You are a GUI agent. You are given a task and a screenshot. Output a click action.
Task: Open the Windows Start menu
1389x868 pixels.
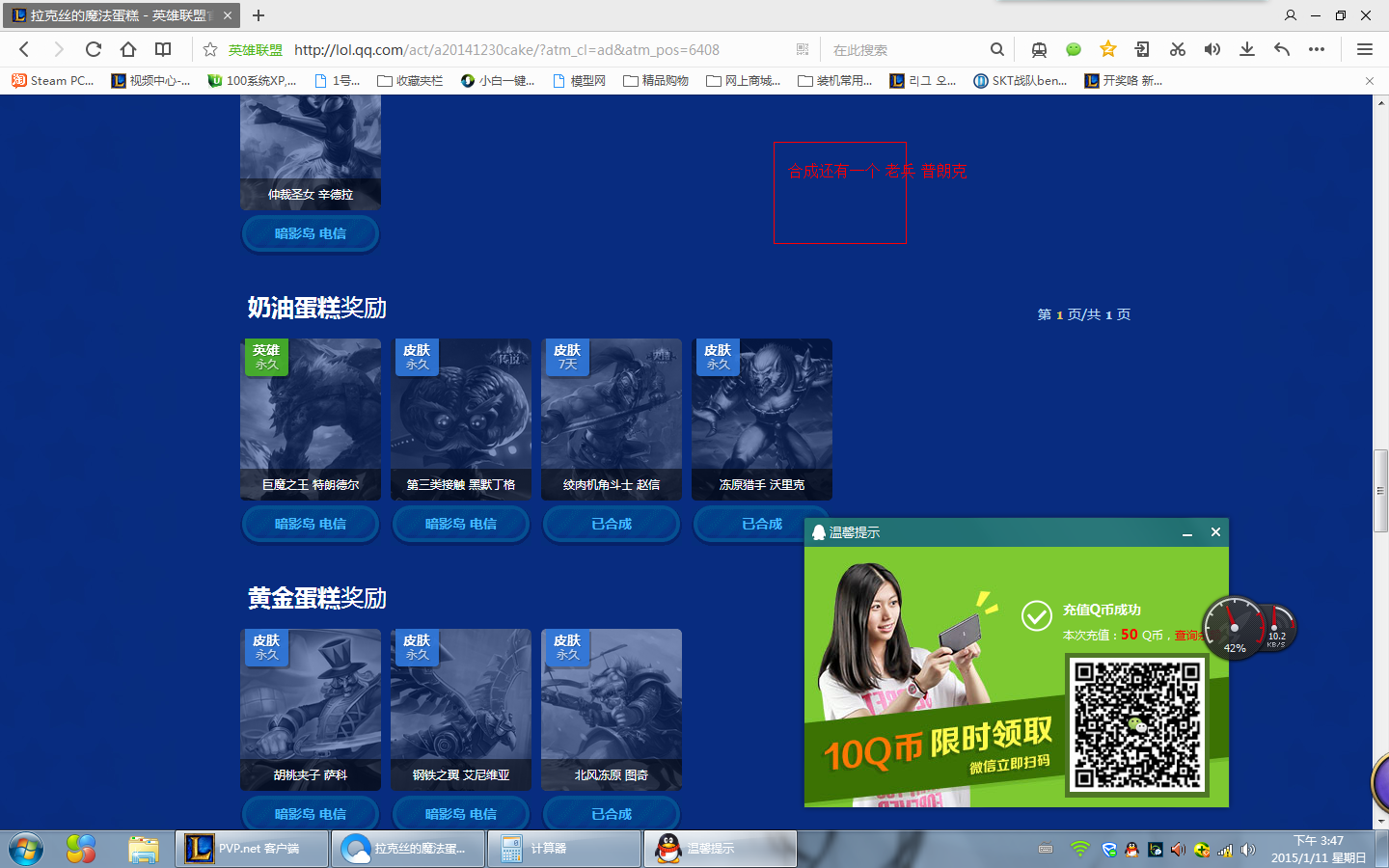[26, 849]
